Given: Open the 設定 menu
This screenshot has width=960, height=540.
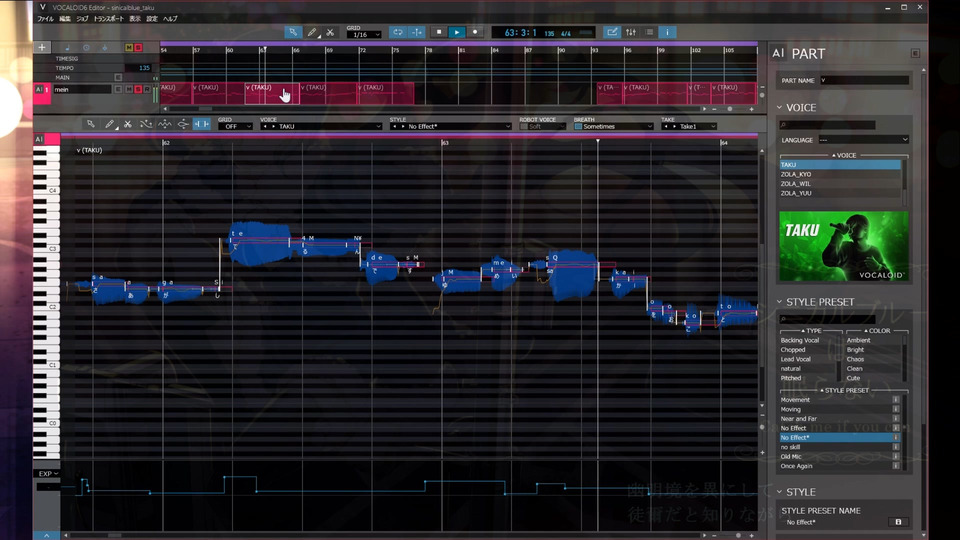Looking at the screenshot, I should [x=152, y=19].
